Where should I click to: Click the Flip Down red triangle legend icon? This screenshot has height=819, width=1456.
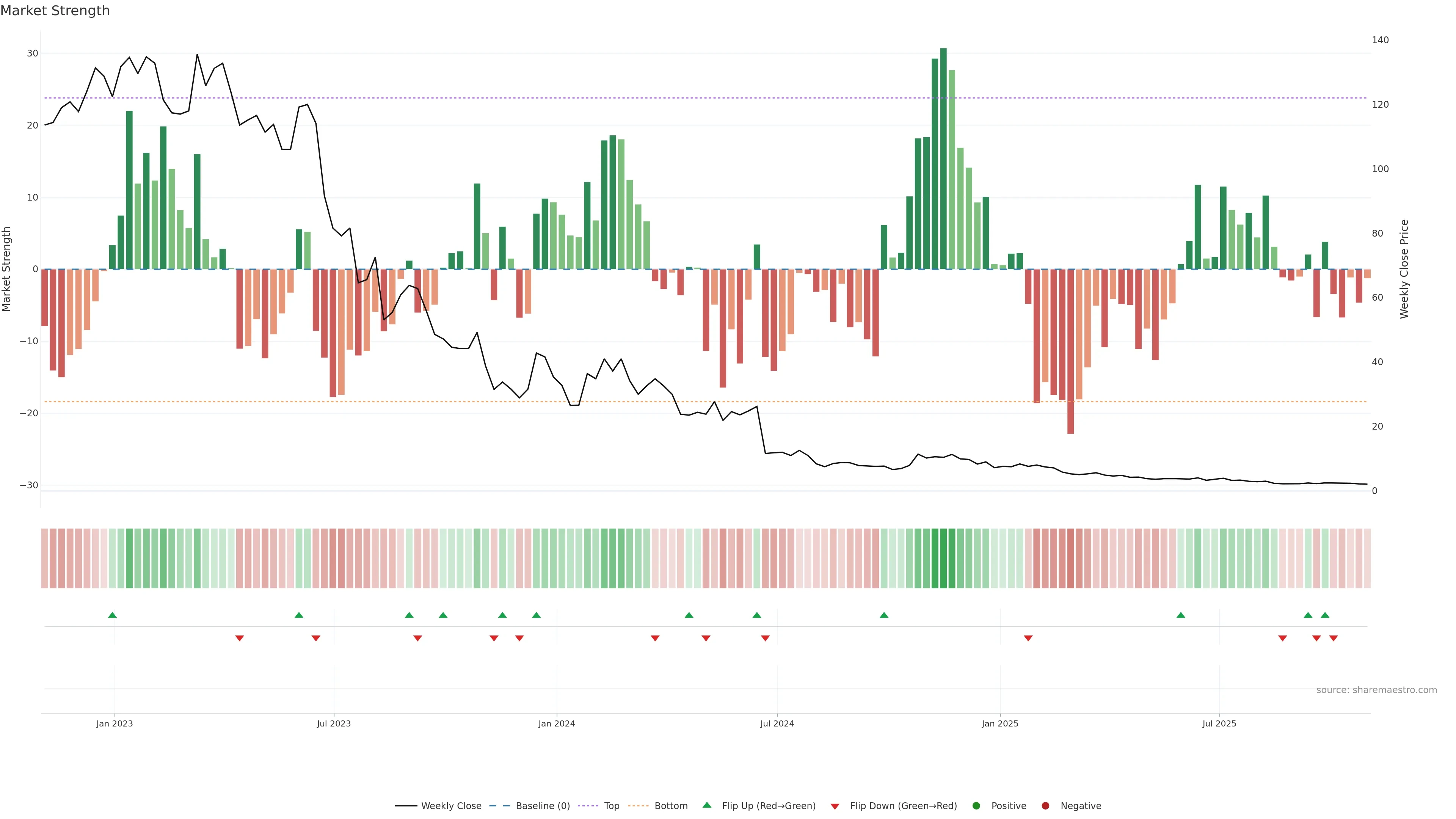(x=835, y=806)
